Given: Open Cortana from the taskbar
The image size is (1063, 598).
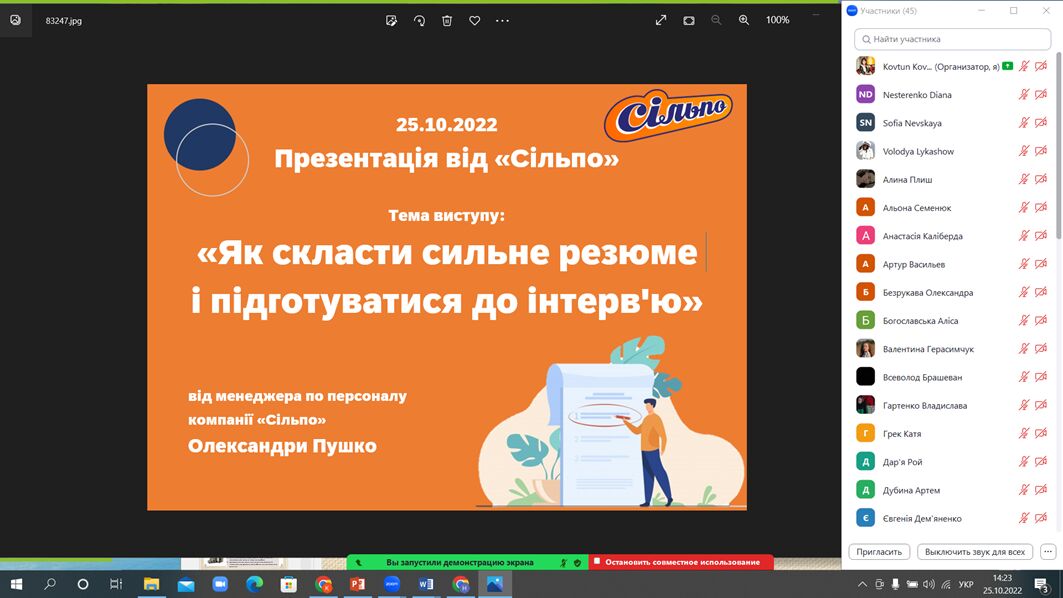Looking at the screenshot, I should pyautogui.click(x=83, y=584).
